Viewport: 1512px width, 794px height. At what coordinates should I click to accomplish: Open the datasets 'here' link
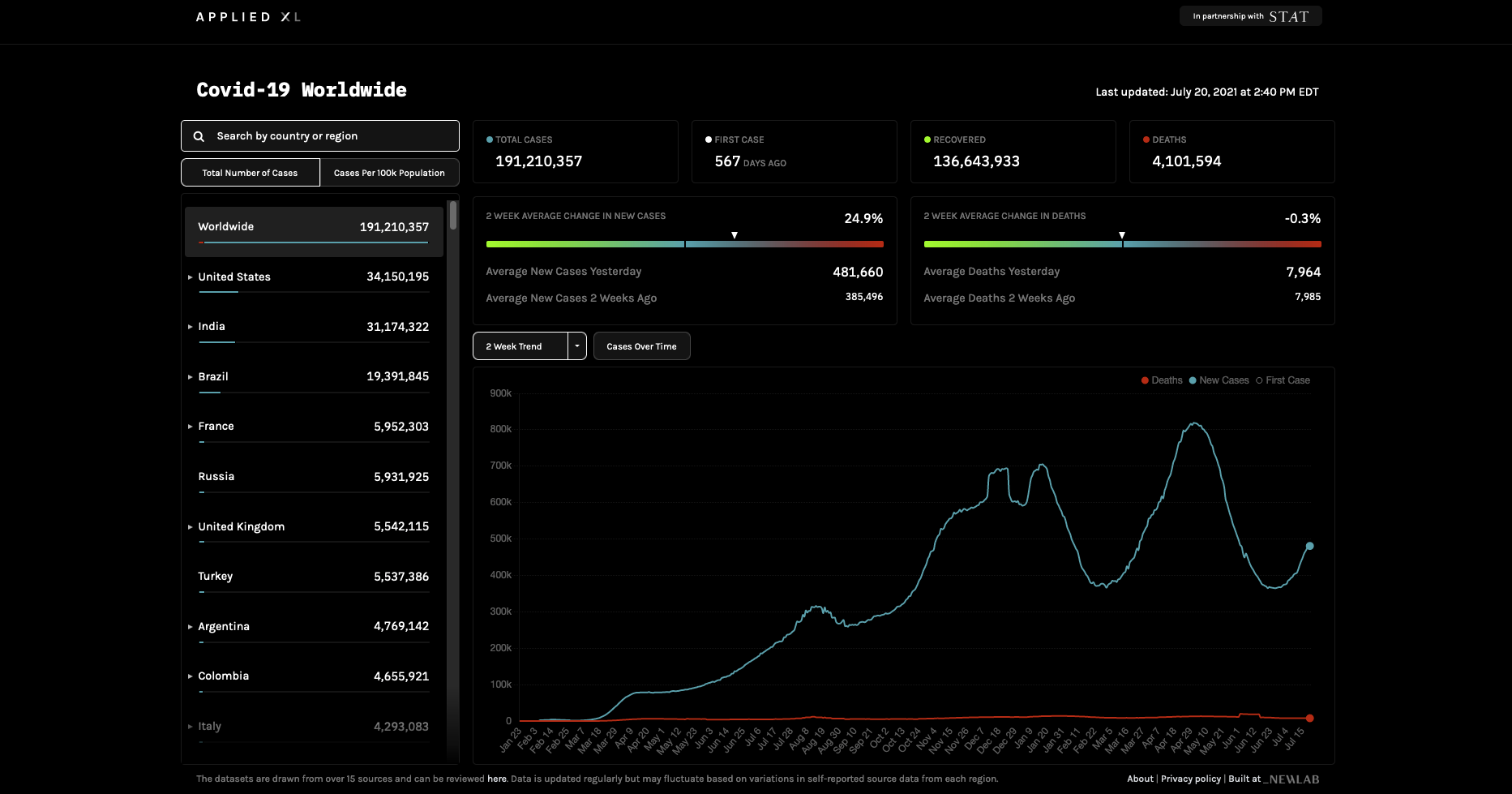coord(497,779)
